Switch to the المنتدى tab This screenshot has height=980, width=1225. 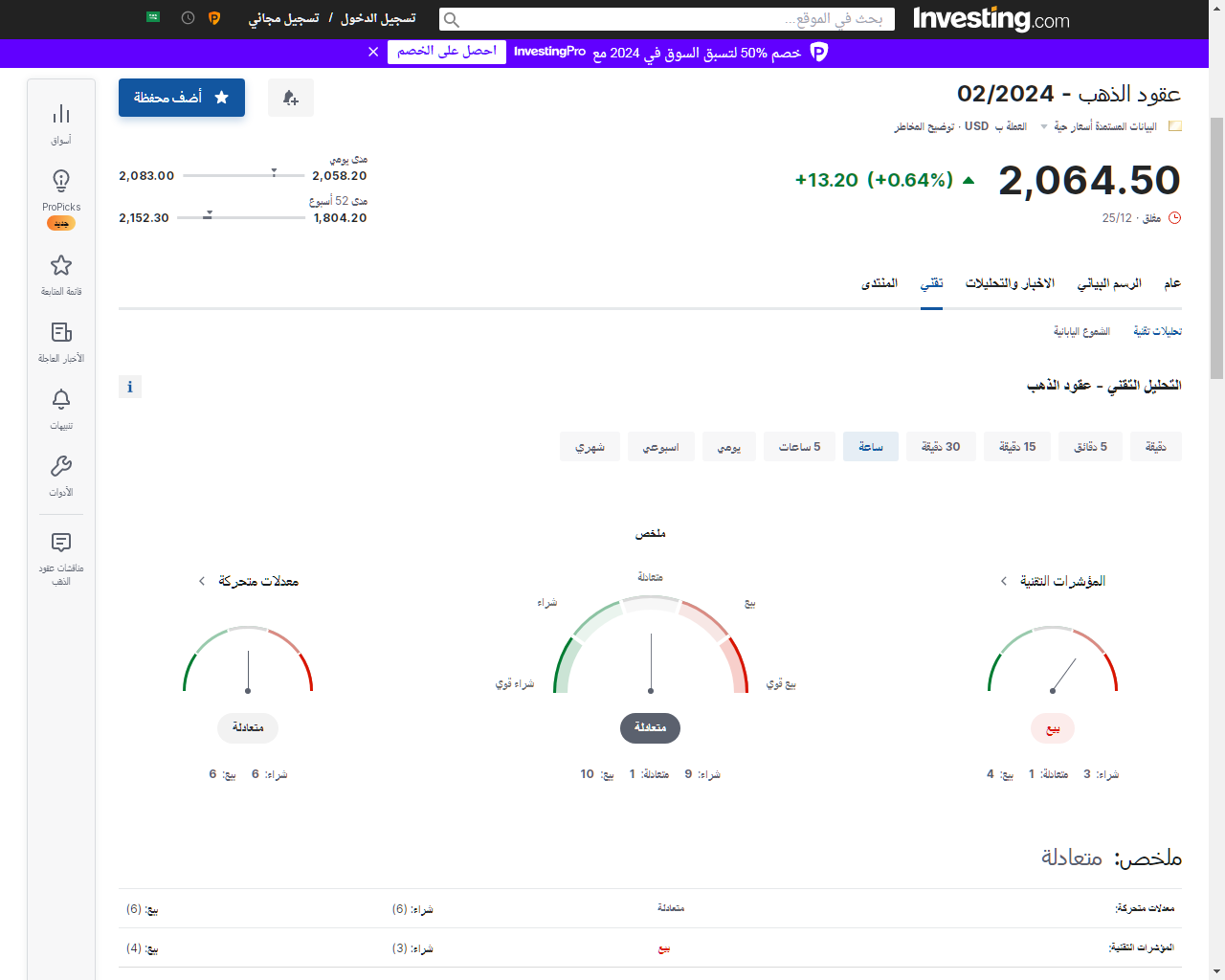tap(880, 283)
